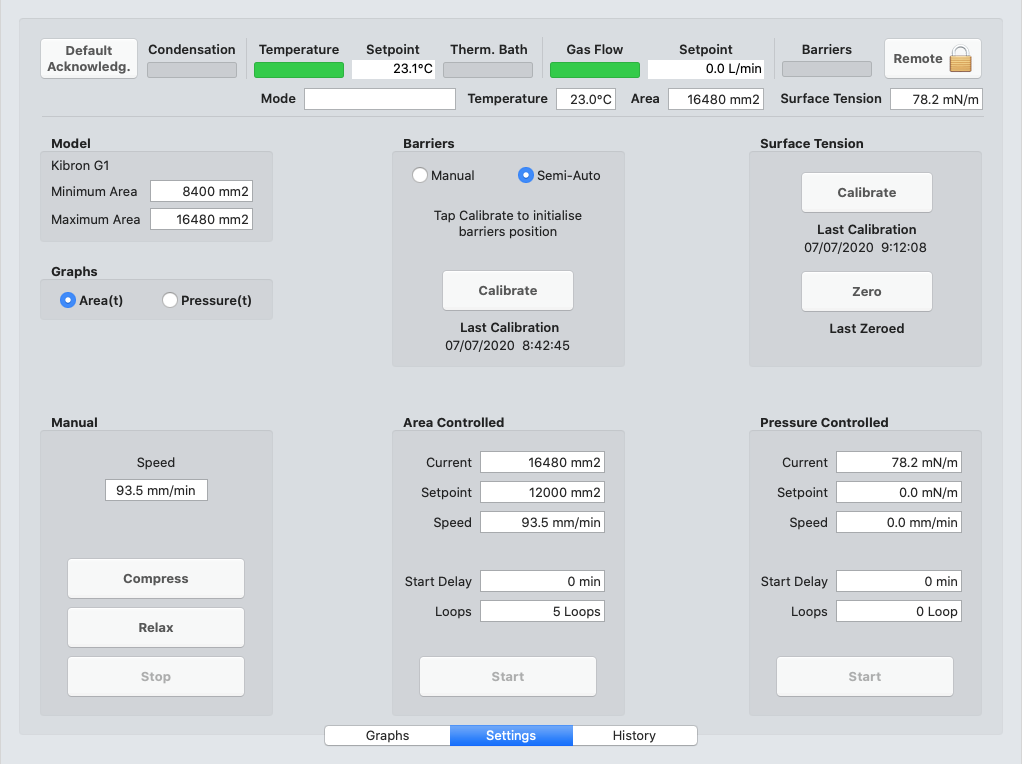Choose the Pressure(t) graph option

[170, 300]
